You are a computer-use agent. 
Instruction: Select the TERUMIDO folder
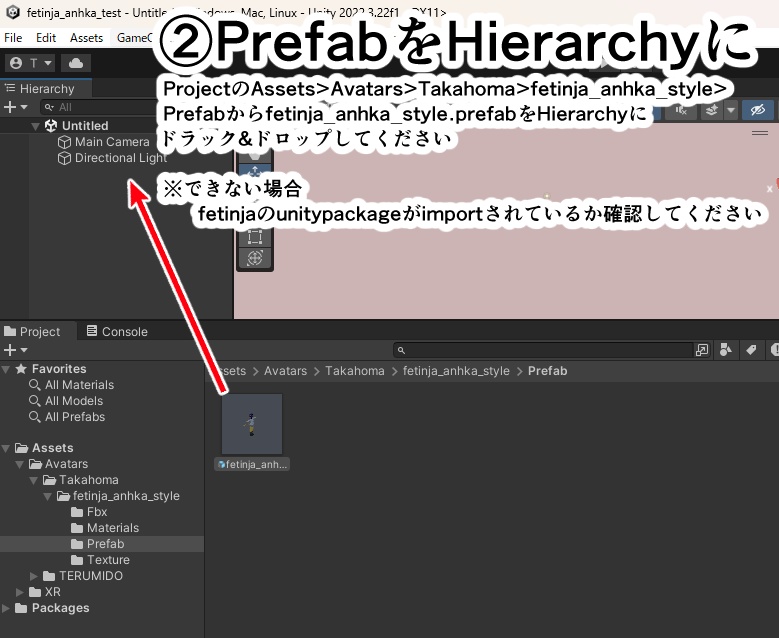(x=91, y=576)
